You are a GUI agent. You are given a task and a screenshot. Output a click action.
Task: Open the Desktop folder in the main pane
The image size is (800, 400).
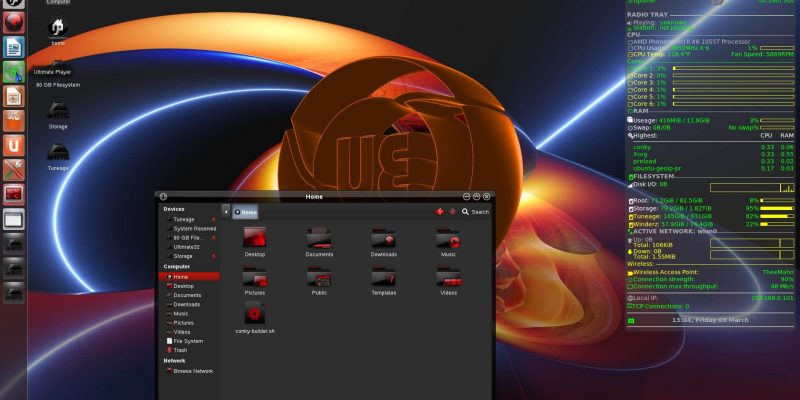pos(255,242)
